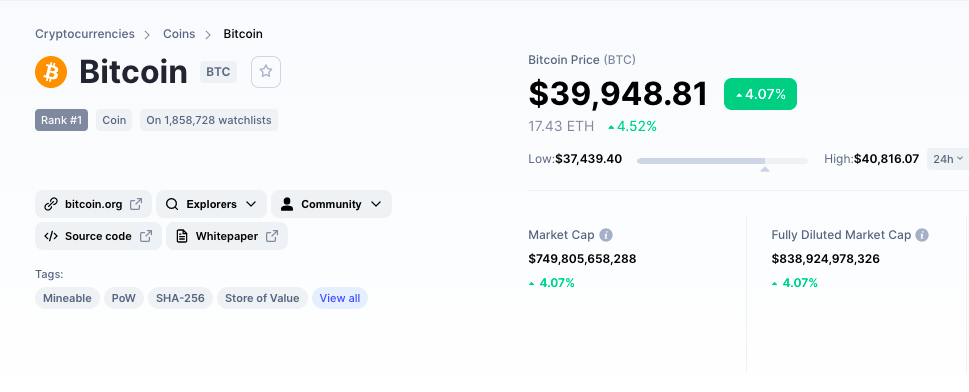
Task: Select the SHA-256 tag
Action: (180, 298)
